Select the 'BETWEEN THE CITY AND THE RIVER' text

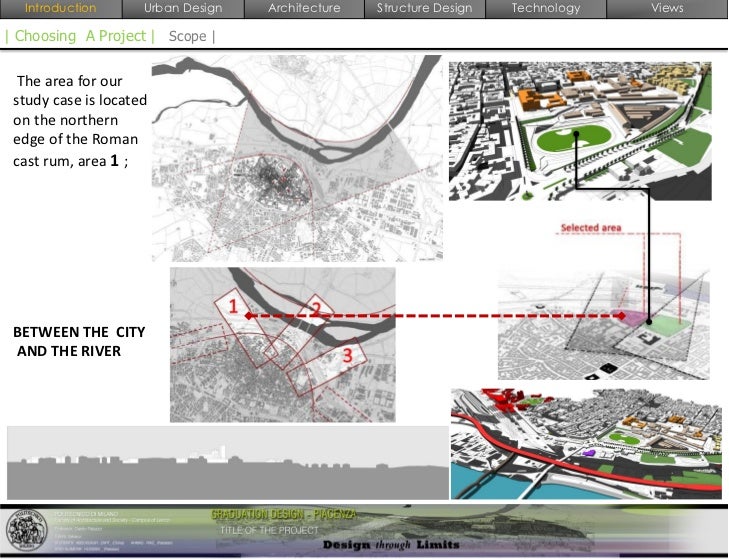[73, 341]
